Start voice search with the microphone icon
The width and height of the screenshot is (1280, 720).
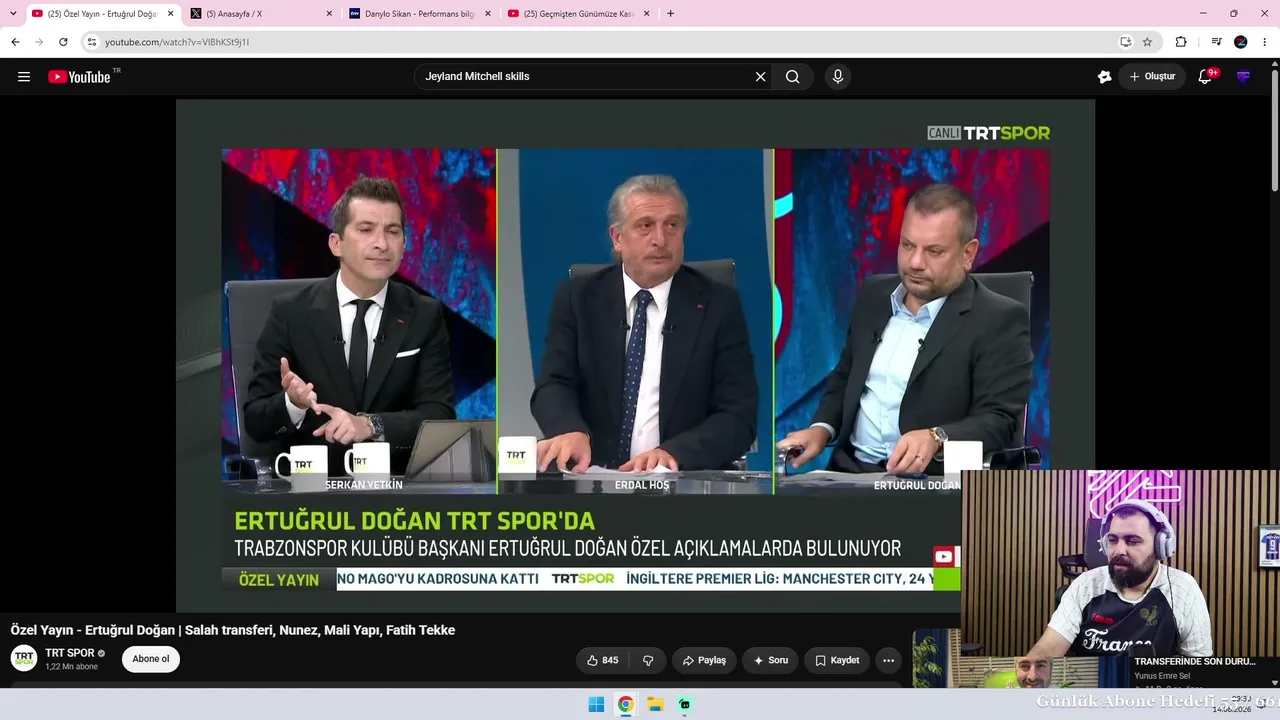point(838,77)
